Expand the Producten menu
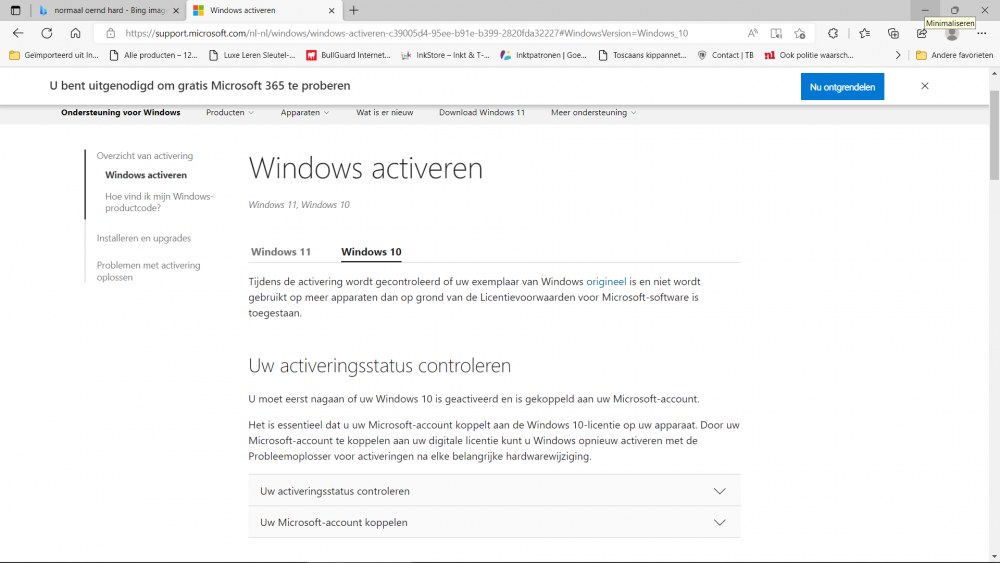 pos(230,112)
